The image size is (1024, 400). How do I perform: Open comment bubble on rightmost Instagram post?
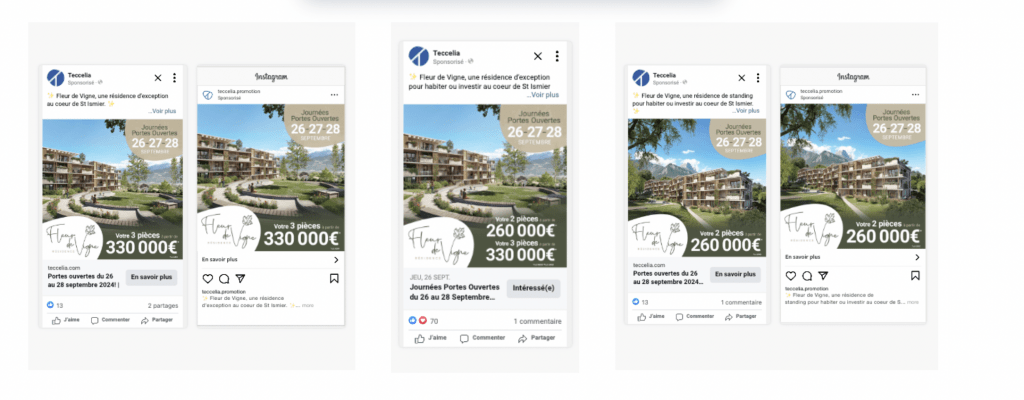(807, 276)
